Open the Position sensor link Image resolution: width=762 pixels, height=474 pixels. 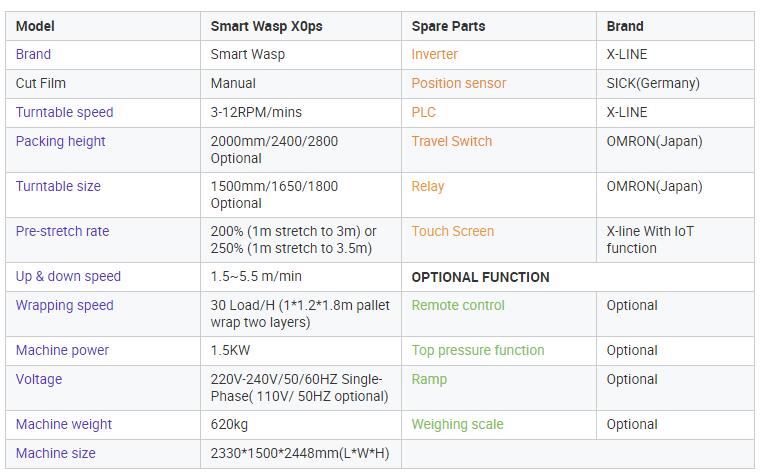pos(459,83)
